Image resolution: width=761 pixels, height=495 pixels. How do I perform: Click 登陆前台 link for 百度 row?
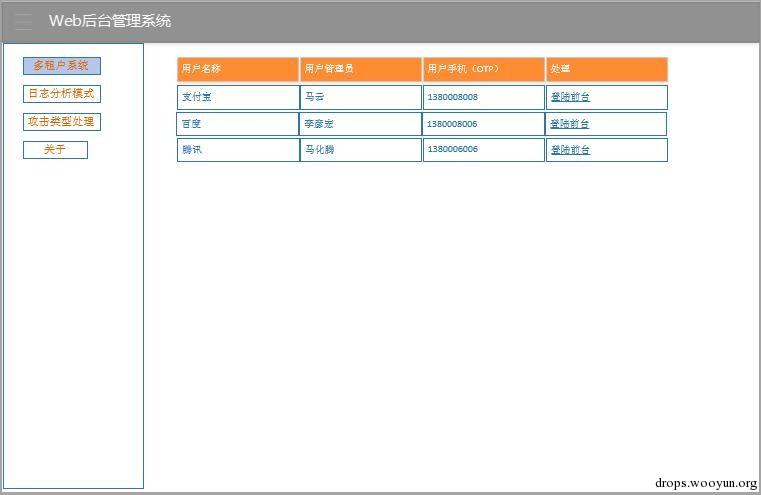tap(570, 124)
